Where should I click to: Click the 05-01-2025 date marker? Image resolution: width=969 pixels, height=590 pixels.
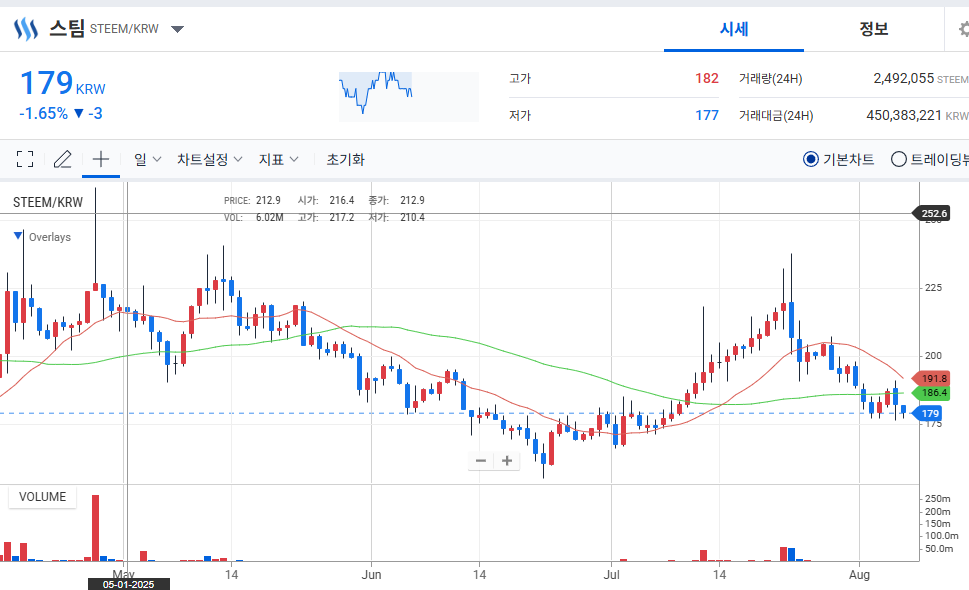tap(129, 584)
